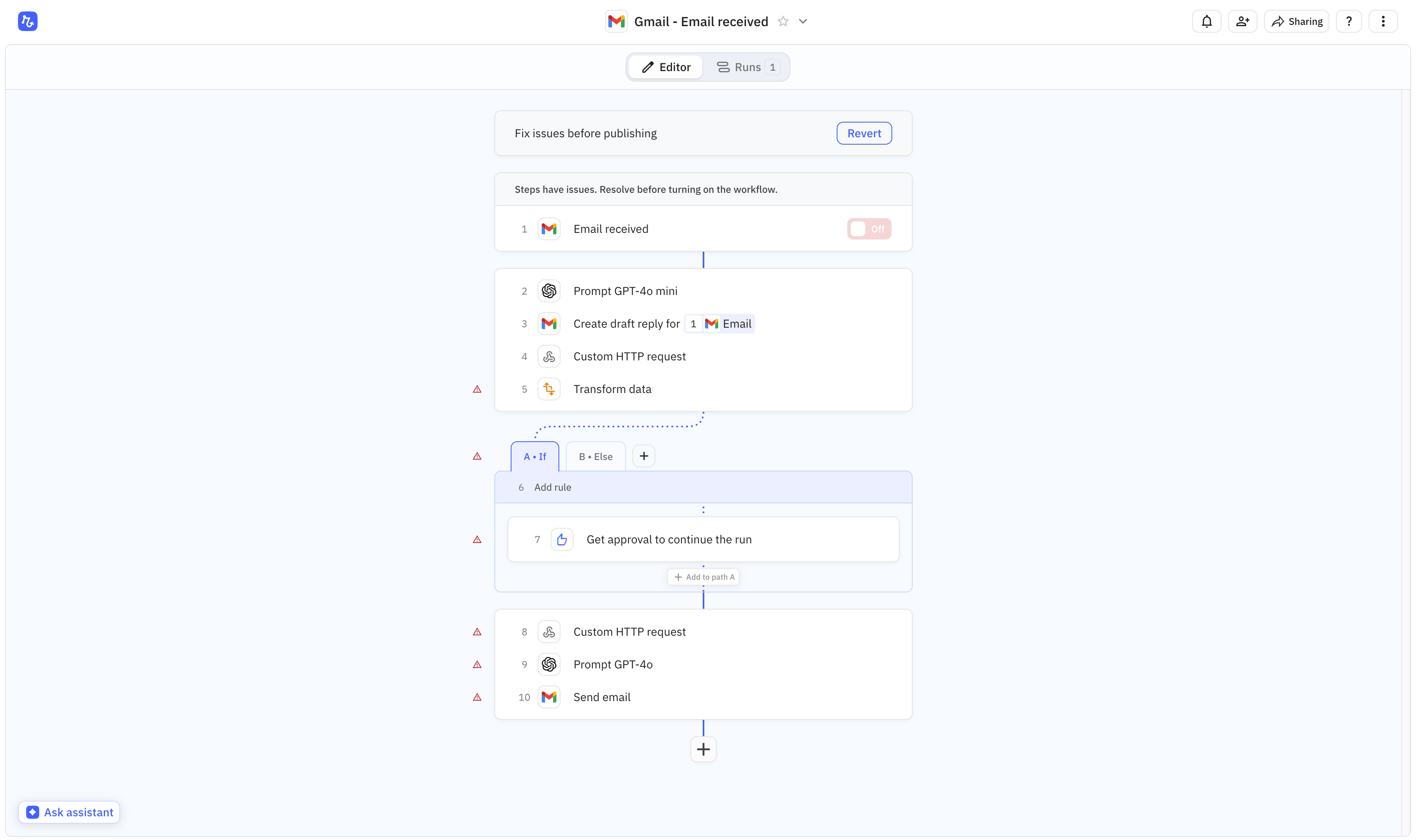This screenshot has height=840, width=1416.
Task: Click warning icon beside Send email
Action: point(477,697)
